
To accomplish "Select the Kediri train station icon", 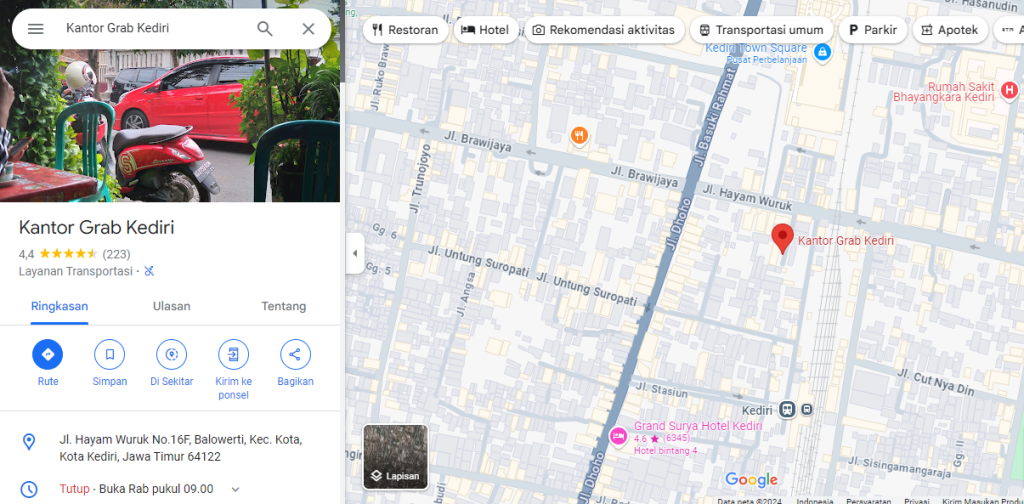I will [x=787, y=409].
